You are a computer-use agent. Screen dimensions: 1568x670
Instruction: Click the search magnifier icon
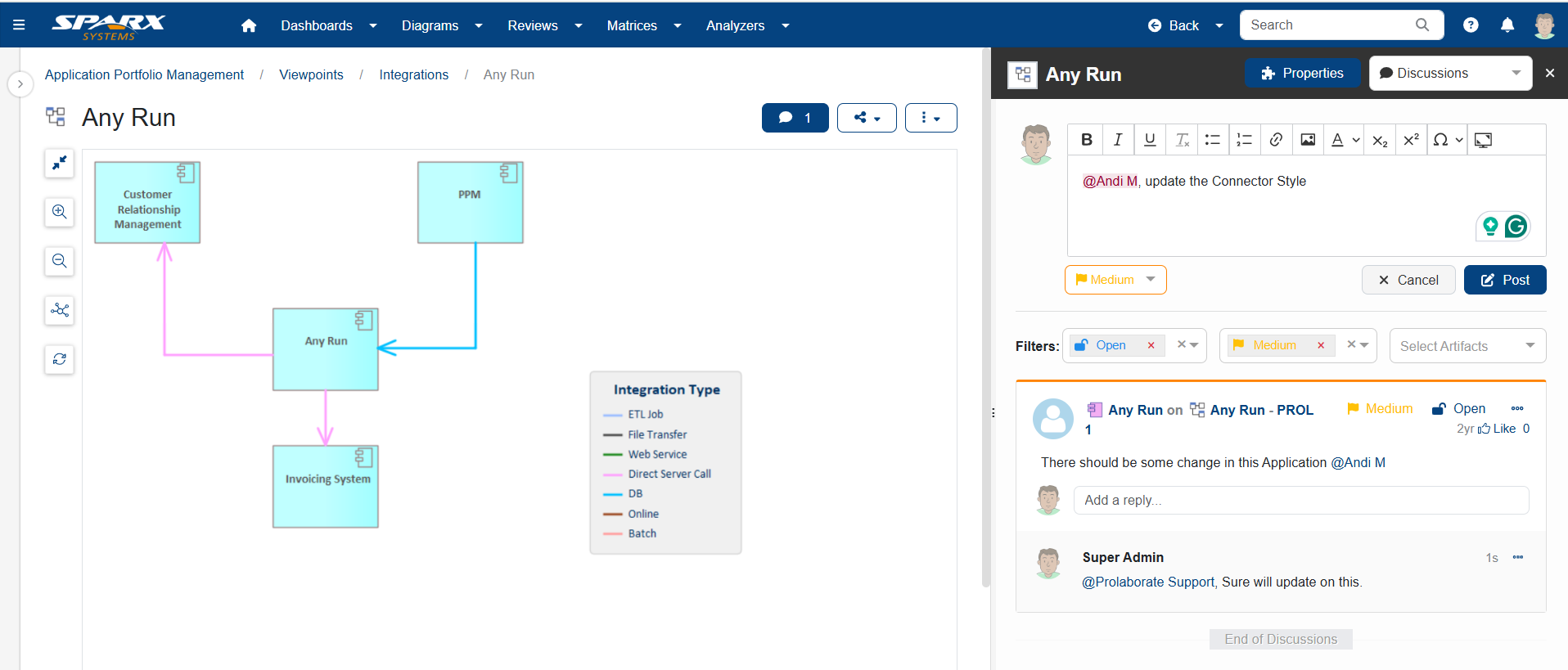1422,25
